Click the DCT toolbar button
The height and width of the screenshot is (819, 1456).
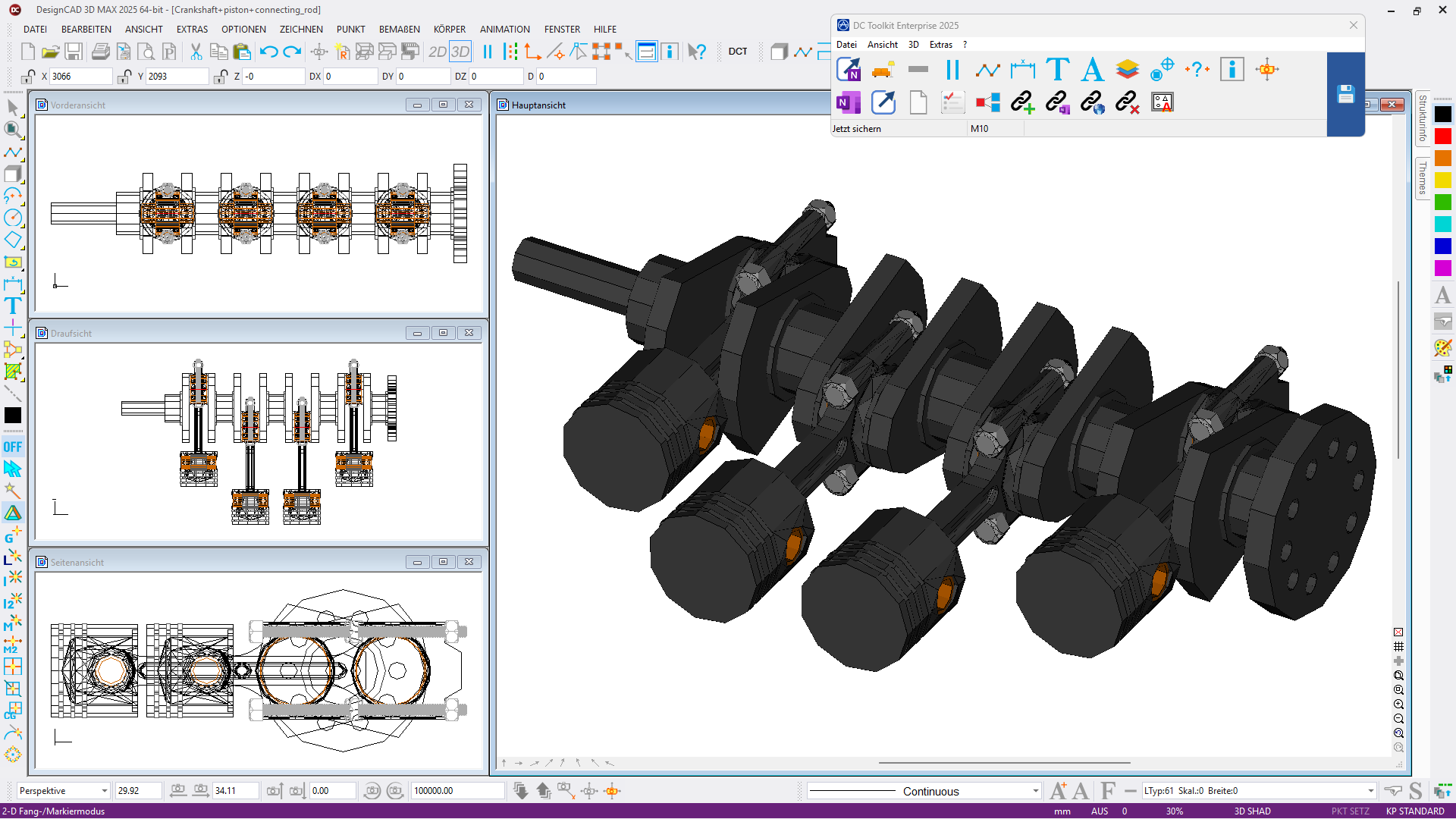[x=737, y=52]
